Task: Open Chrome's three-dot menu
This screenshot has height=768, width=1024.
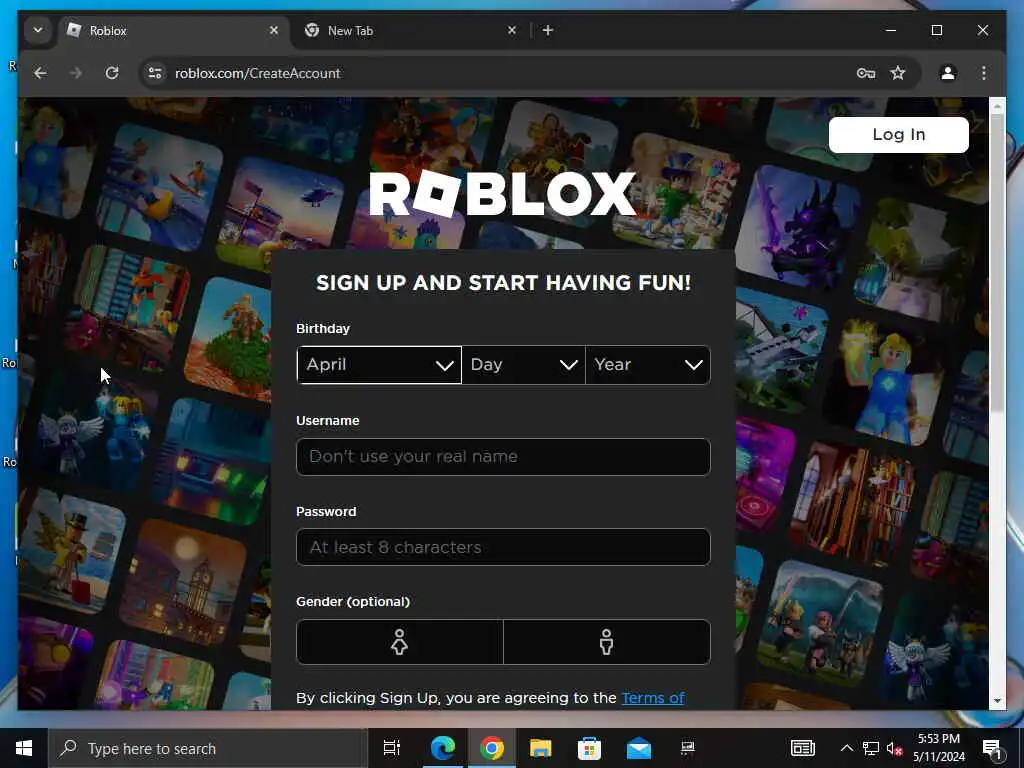Action: 984,73
